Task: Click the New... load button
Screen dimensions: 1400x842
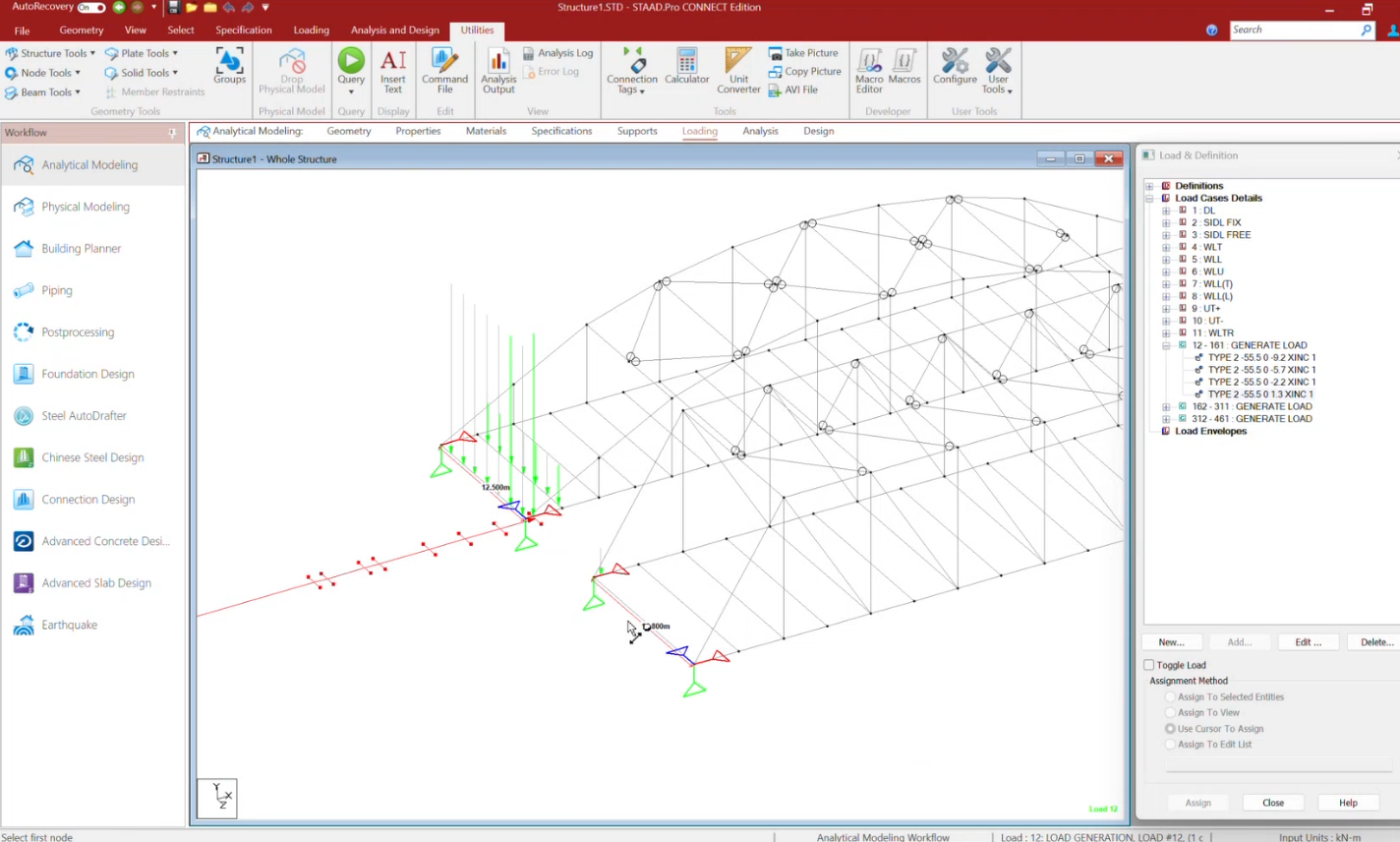Action: click(x=1171, y=642)
